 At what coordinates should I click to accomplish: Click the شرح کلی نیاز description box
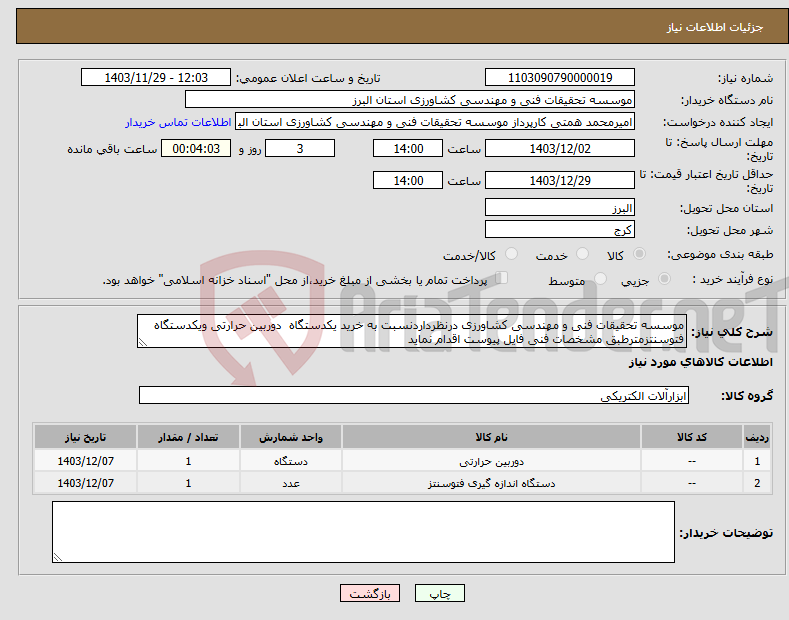[412, 332]
